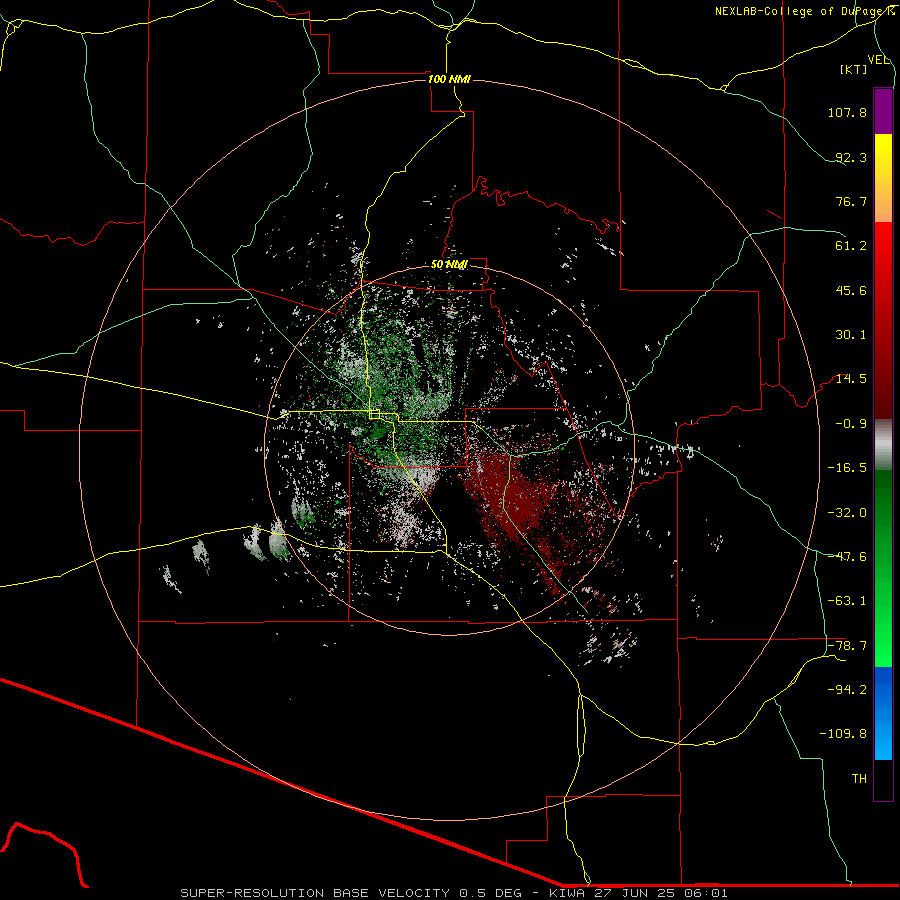Click the 100 NMI range ring label
Image resolution: width=900 pixels, height=900 pixels.
point(449,79)
